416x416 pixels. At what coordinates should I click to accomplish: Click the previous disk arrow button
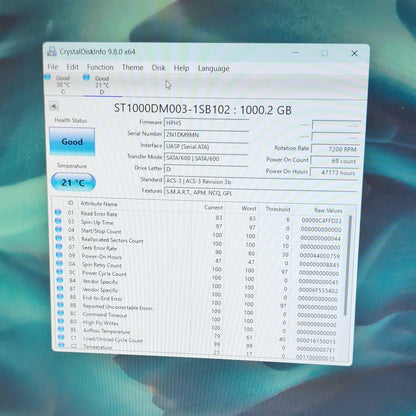pyautogui.click(x=53, y=106)
